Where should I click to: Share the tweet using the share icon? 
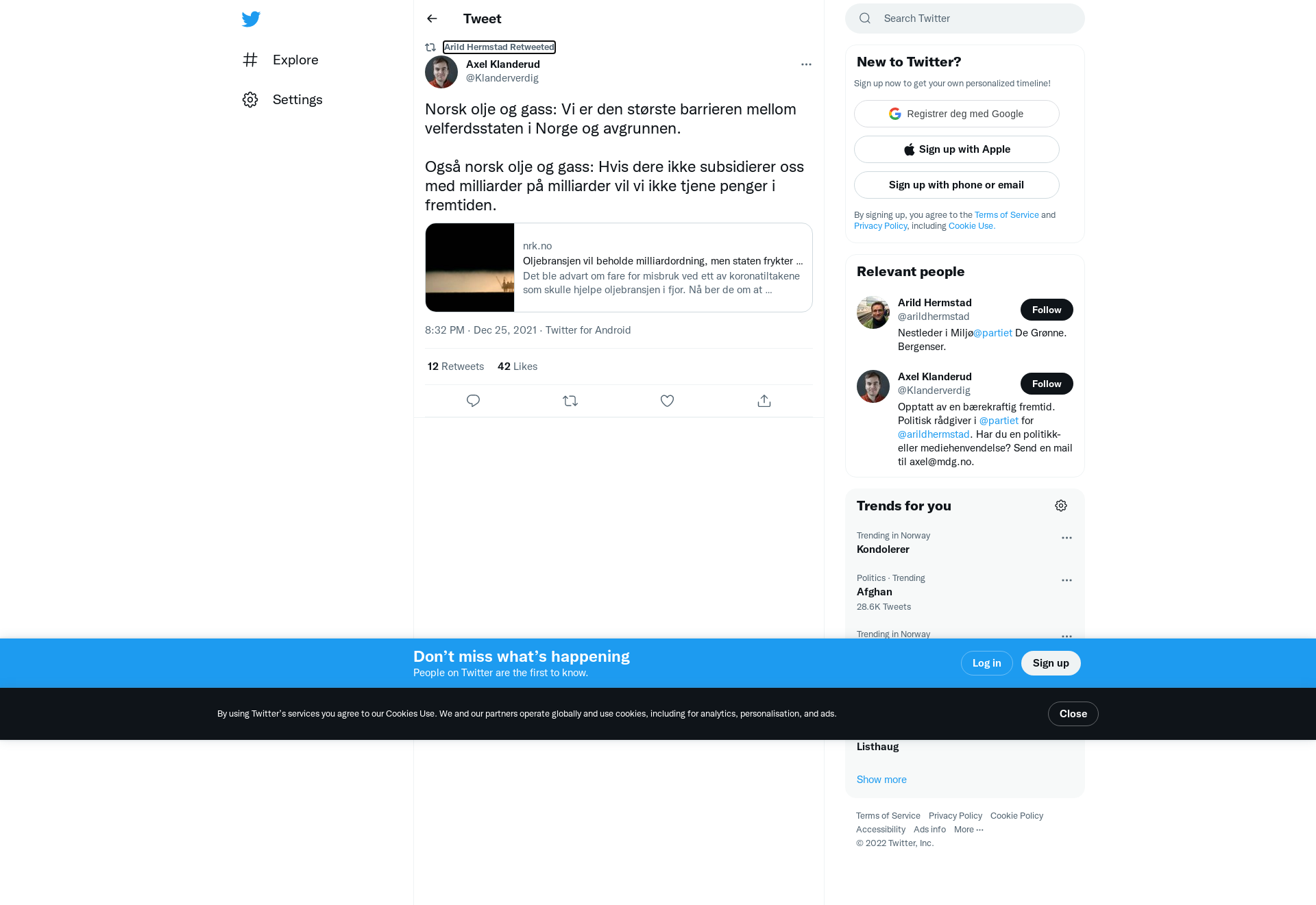(x=764, y=401)
